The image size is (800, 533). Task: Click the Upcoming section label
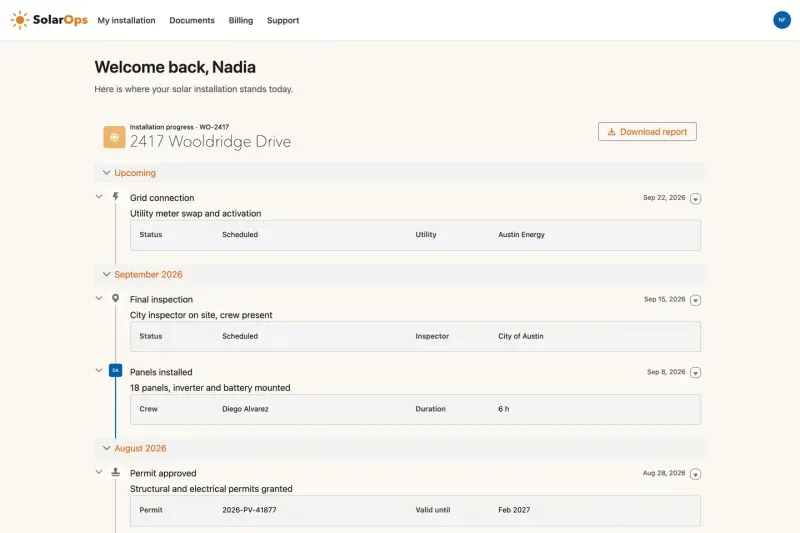click(x=135, y=173)
